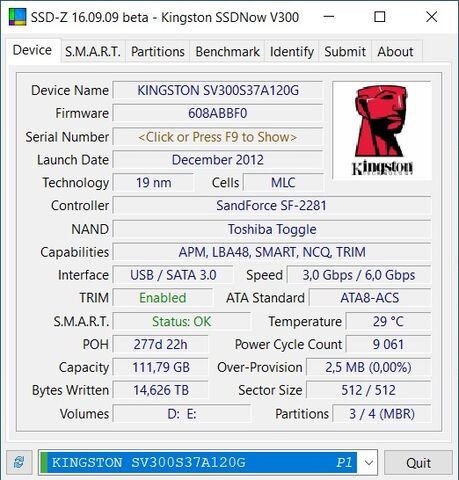459x480 pixels.
Task: Click the S.M.A.R.T. Status: OK field
Action: pyautogui.click(x=182, y=322)
